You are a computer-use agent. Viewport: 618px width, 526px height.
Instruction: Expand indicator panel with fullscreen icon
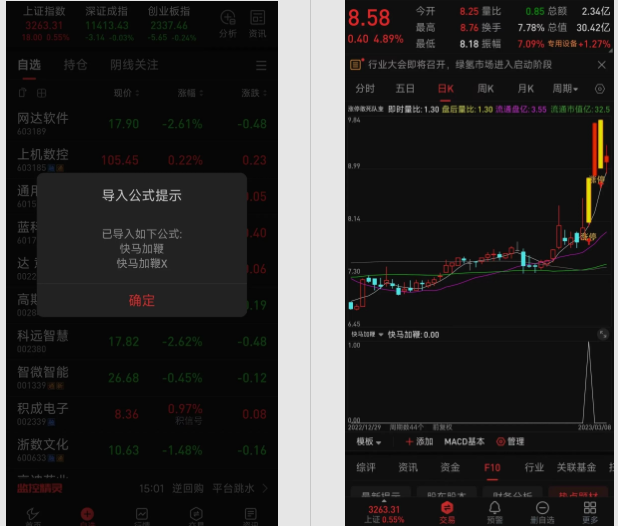click(603, 335)
